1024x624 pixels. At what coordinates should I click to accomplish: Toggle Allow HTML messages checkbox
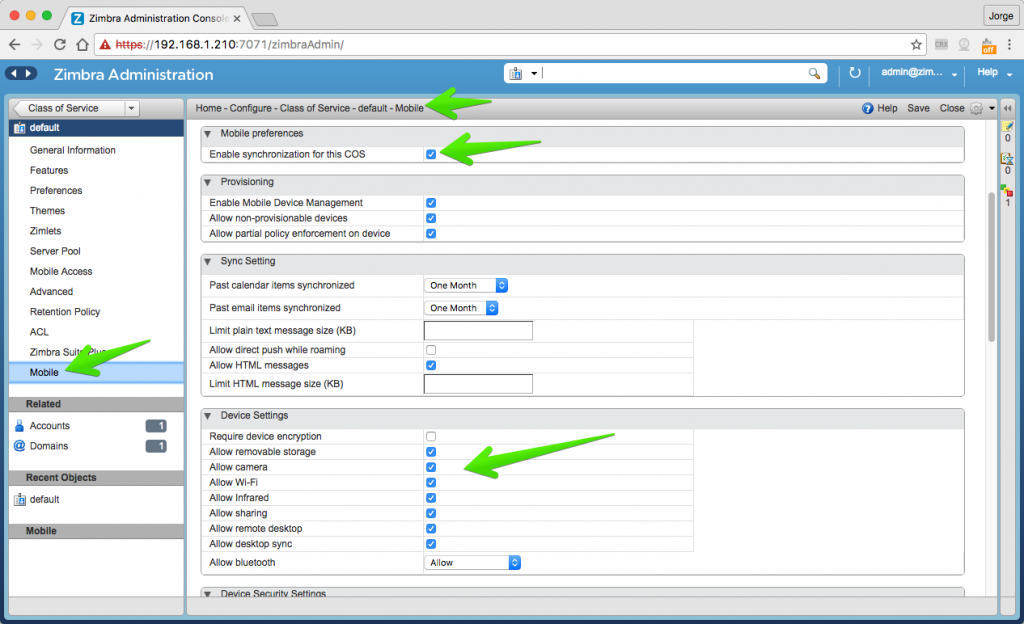click(431, 366)
